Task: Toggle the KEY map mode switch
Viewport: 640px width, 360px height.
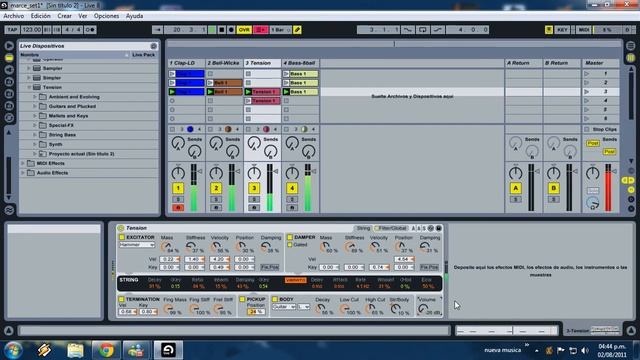Action: (x=562, y=30)
